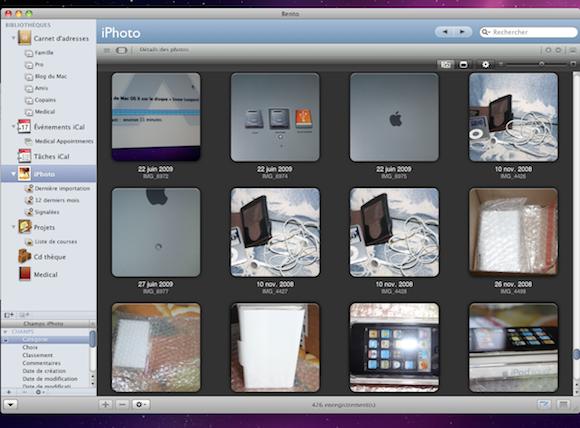Collapse the Projets disclosure triangle

pos(13,227)
